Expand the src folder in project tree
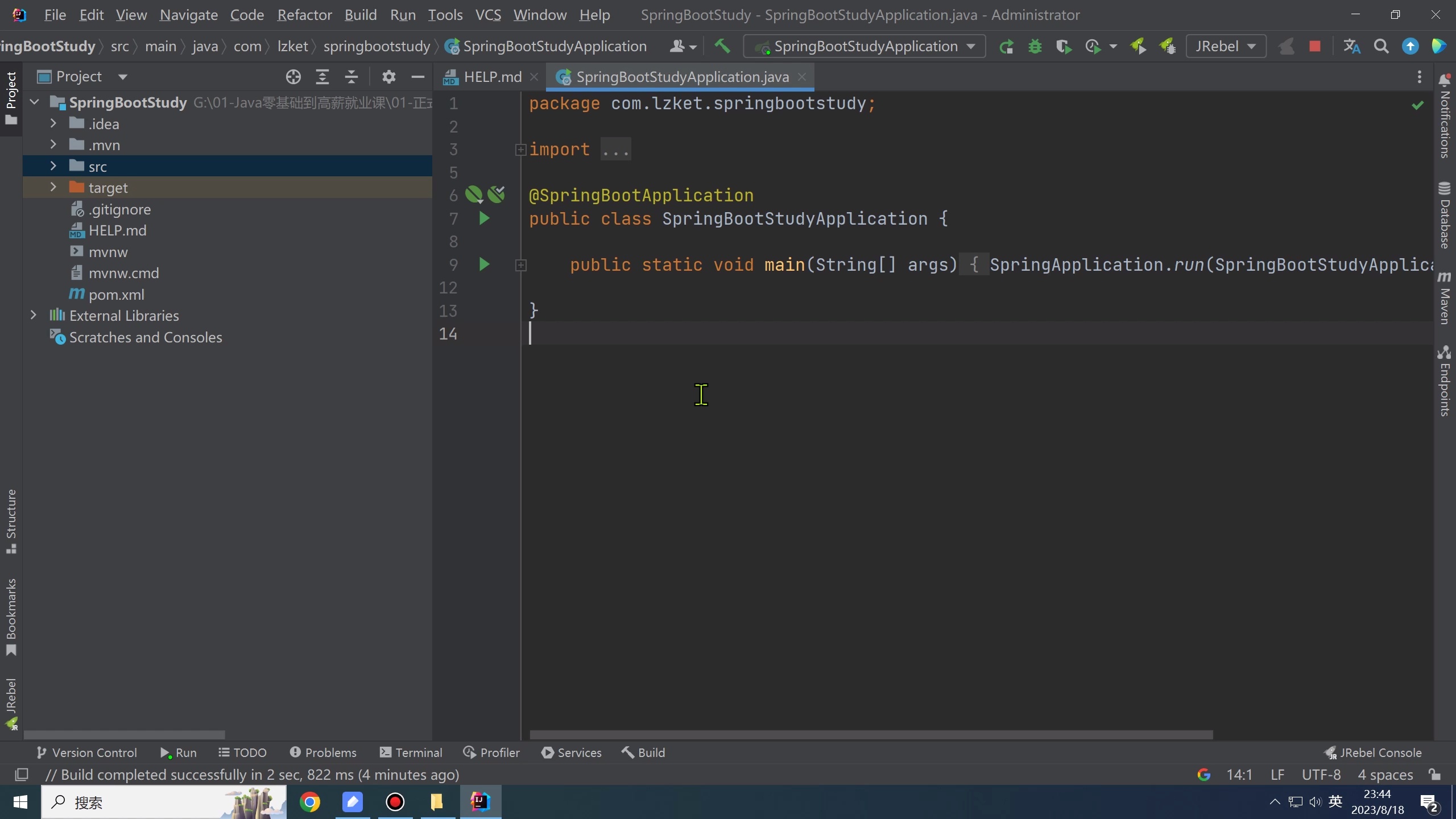The width and height of the screenshot is (1456, 819). [53, 166]
